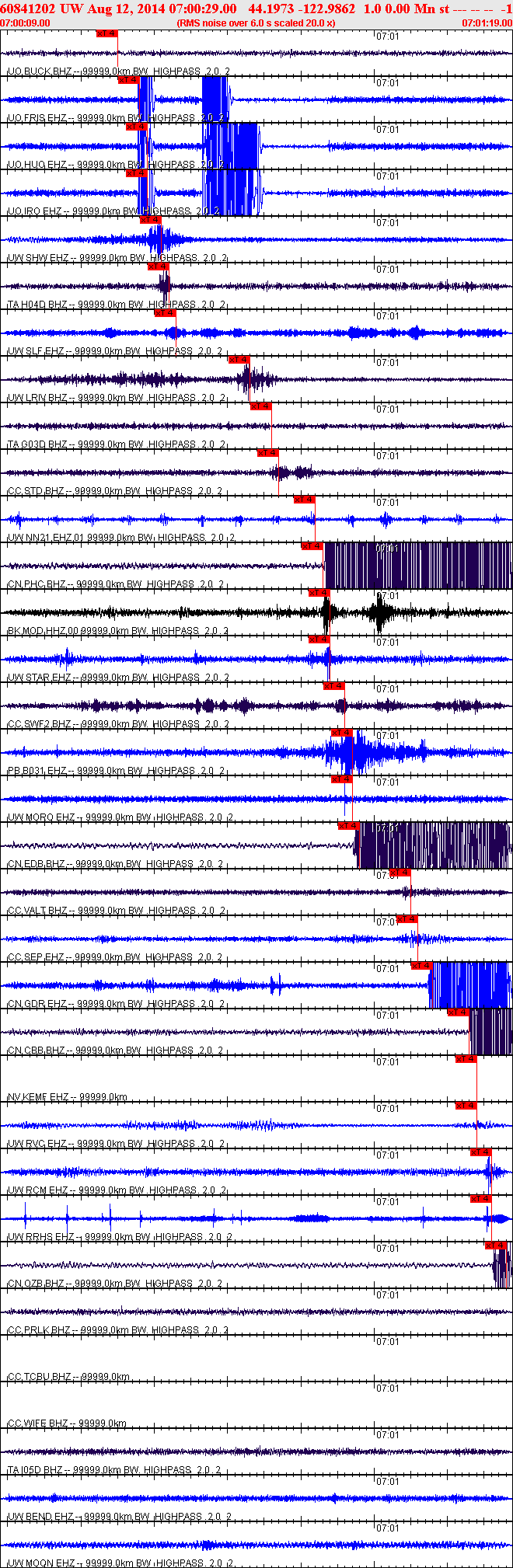Screen dimensions: 513x1568
Task: Click the 'UW.RRHS.EHZ' station label
Action: coord(40,1237)
